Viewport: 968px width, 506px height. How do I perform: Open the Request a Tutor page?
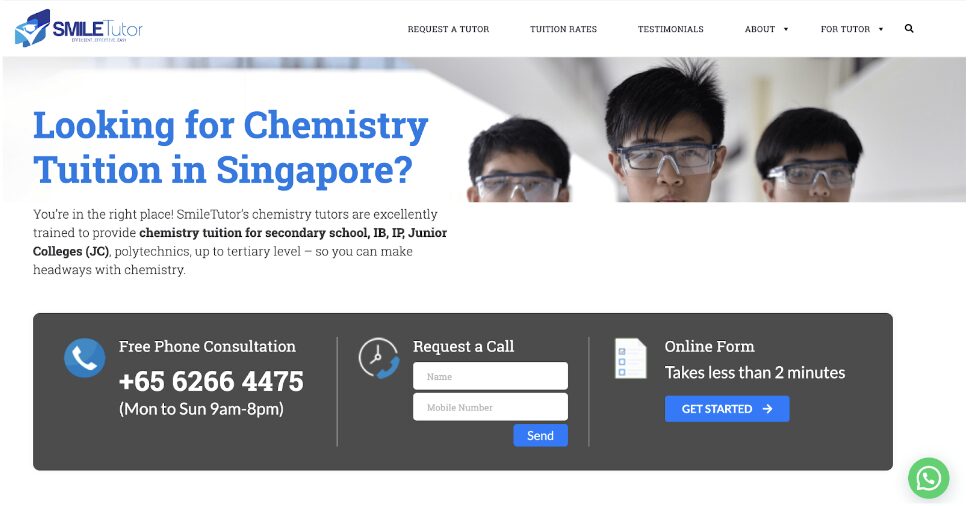[x=448, y=29]
